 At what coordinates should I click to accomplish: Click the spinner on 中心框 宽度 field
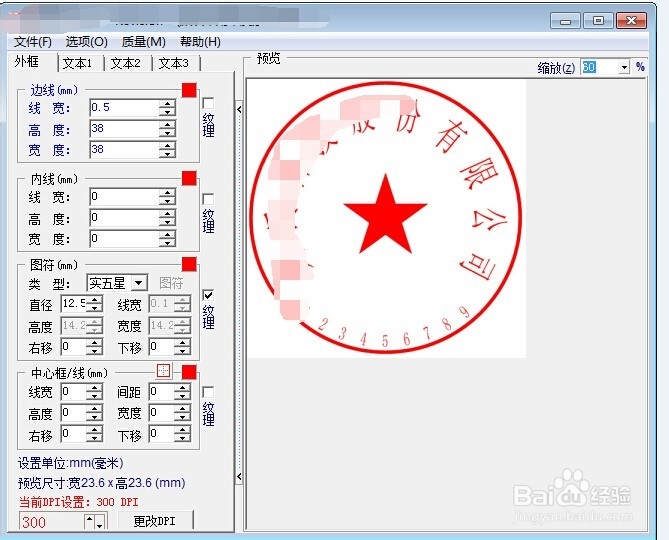[183, 413]
